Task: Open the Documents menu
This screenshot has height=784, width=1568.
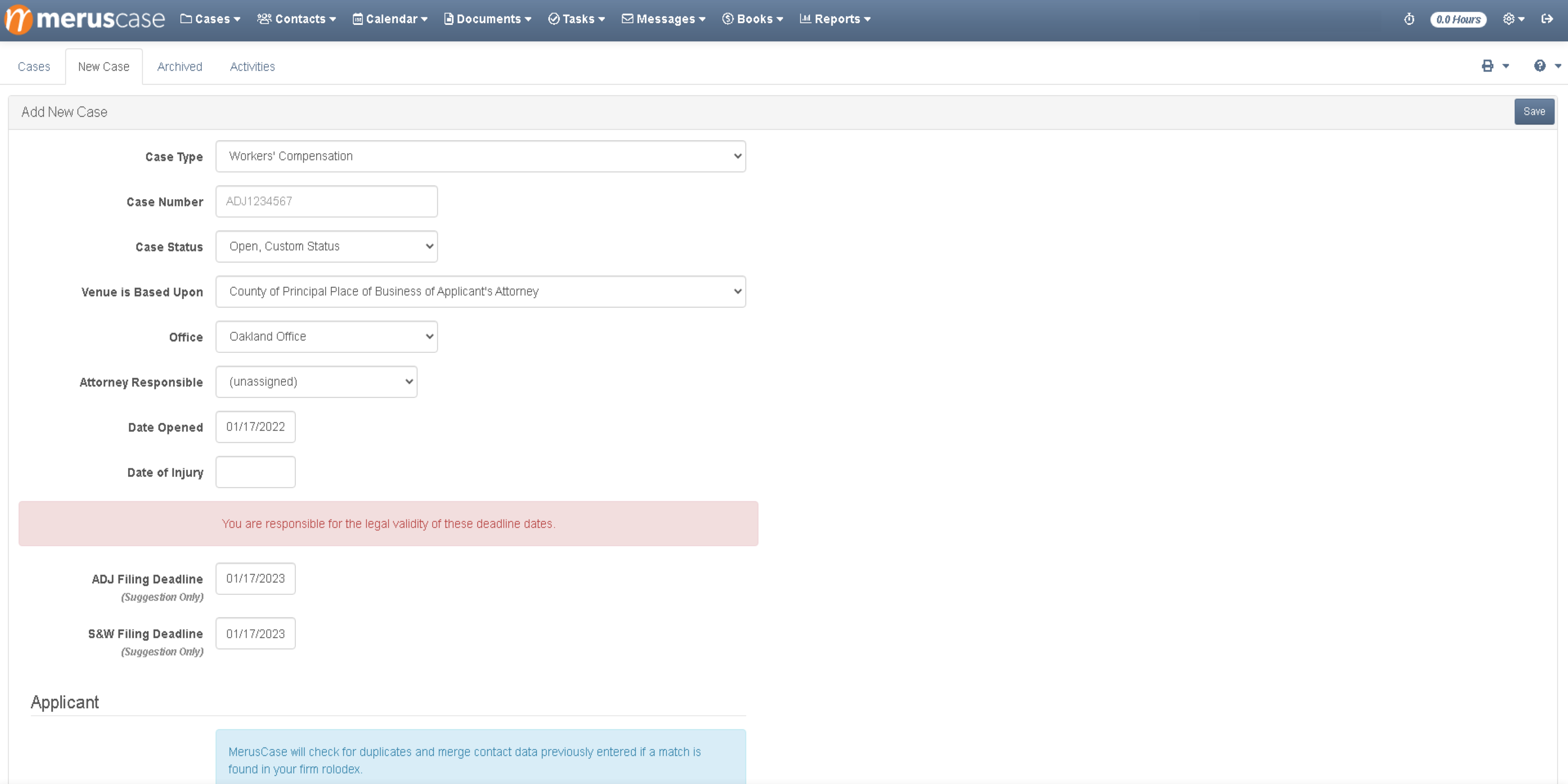Action: (x=488, y=19)
